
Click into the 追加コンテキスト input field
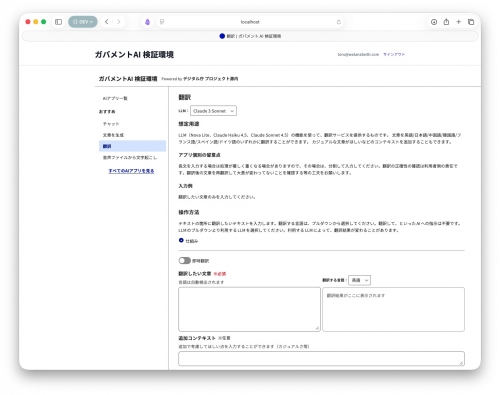tap(321, 359)
